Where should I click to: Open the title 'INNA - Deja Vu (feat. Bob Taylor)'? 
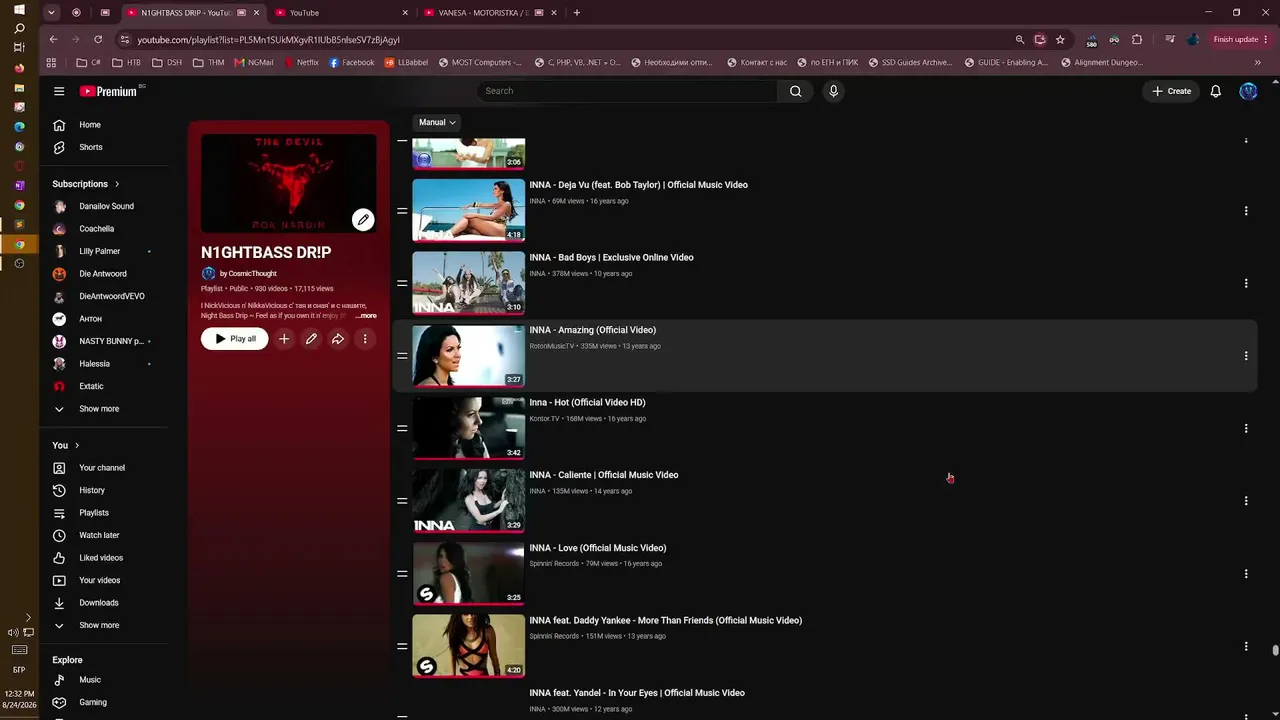[x=639, y=185]
